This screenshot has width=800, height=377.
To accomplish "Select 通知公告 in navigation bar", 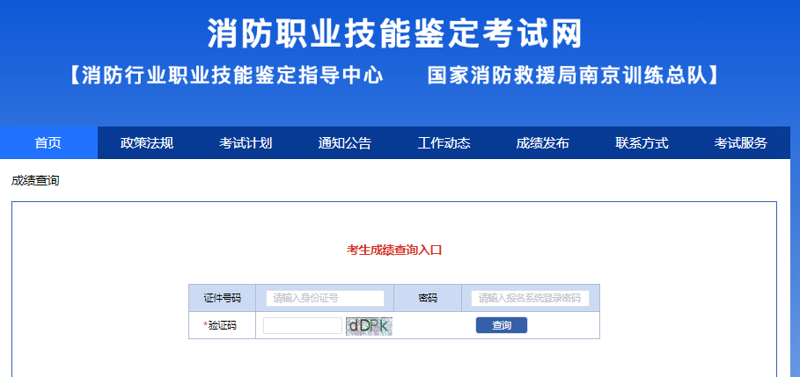I will 344,143.
